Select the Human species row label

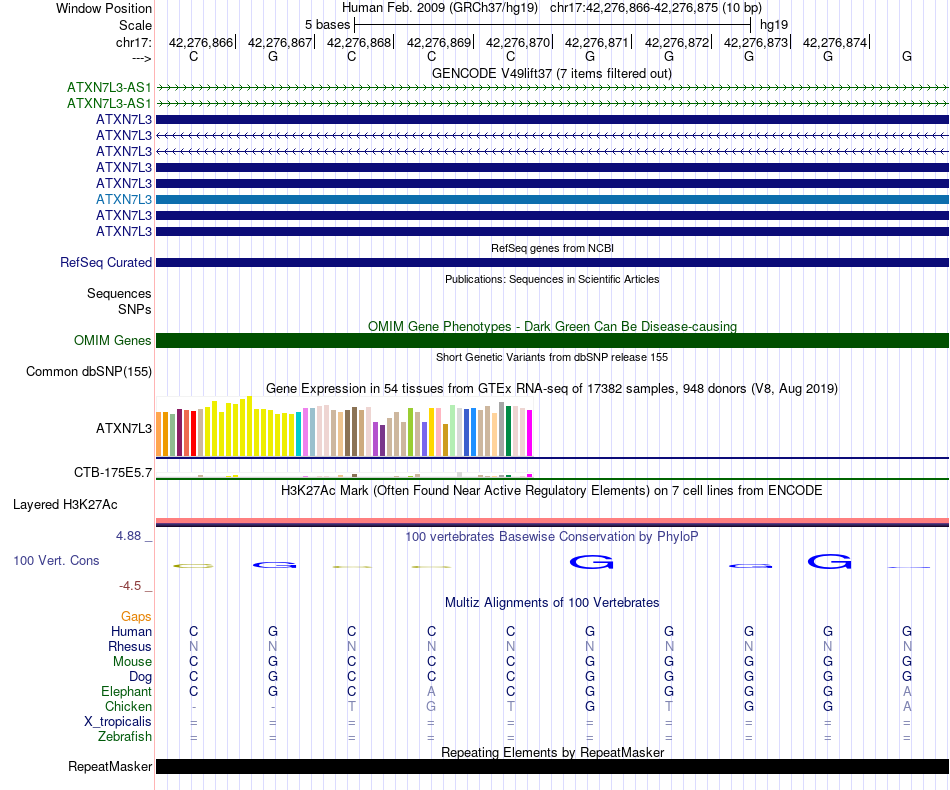click(x=131, y=631)
